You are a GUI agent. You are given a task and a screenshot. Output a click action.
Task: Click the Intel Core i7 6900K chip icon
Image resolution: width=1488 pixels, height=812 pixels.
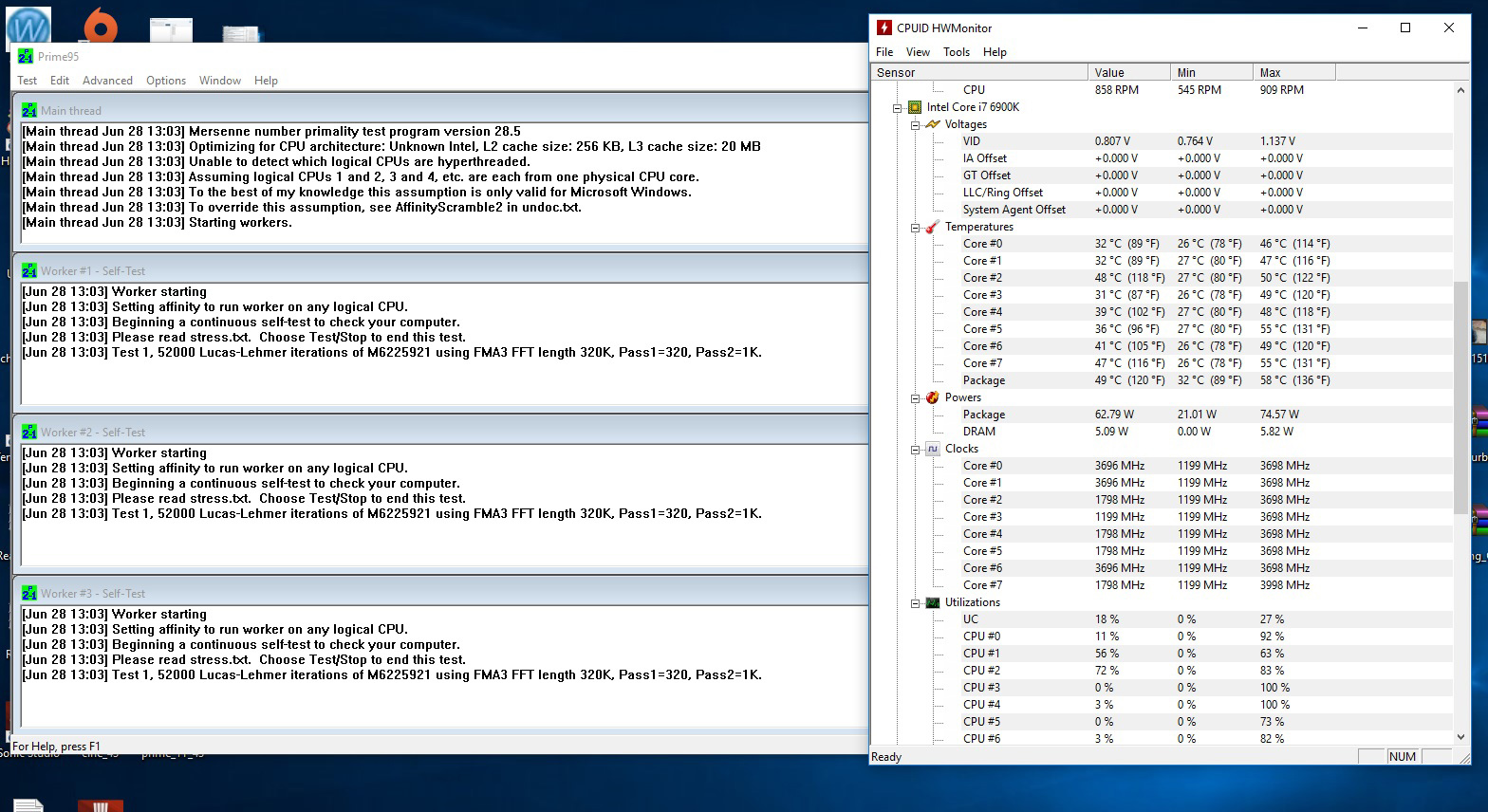915,107
